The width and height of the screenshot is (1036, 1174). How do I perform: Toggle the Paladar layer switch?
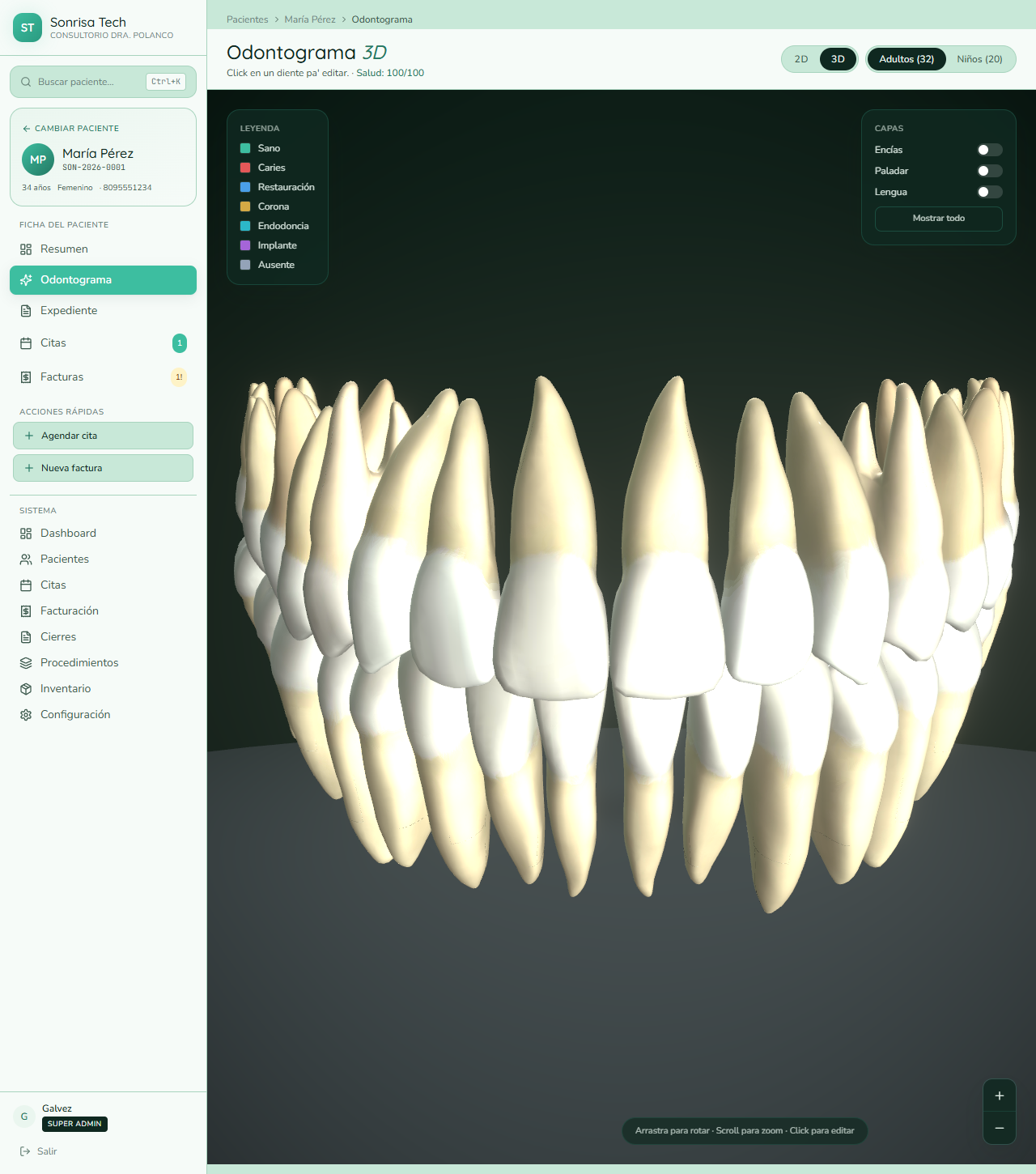(x=989, y=171)
